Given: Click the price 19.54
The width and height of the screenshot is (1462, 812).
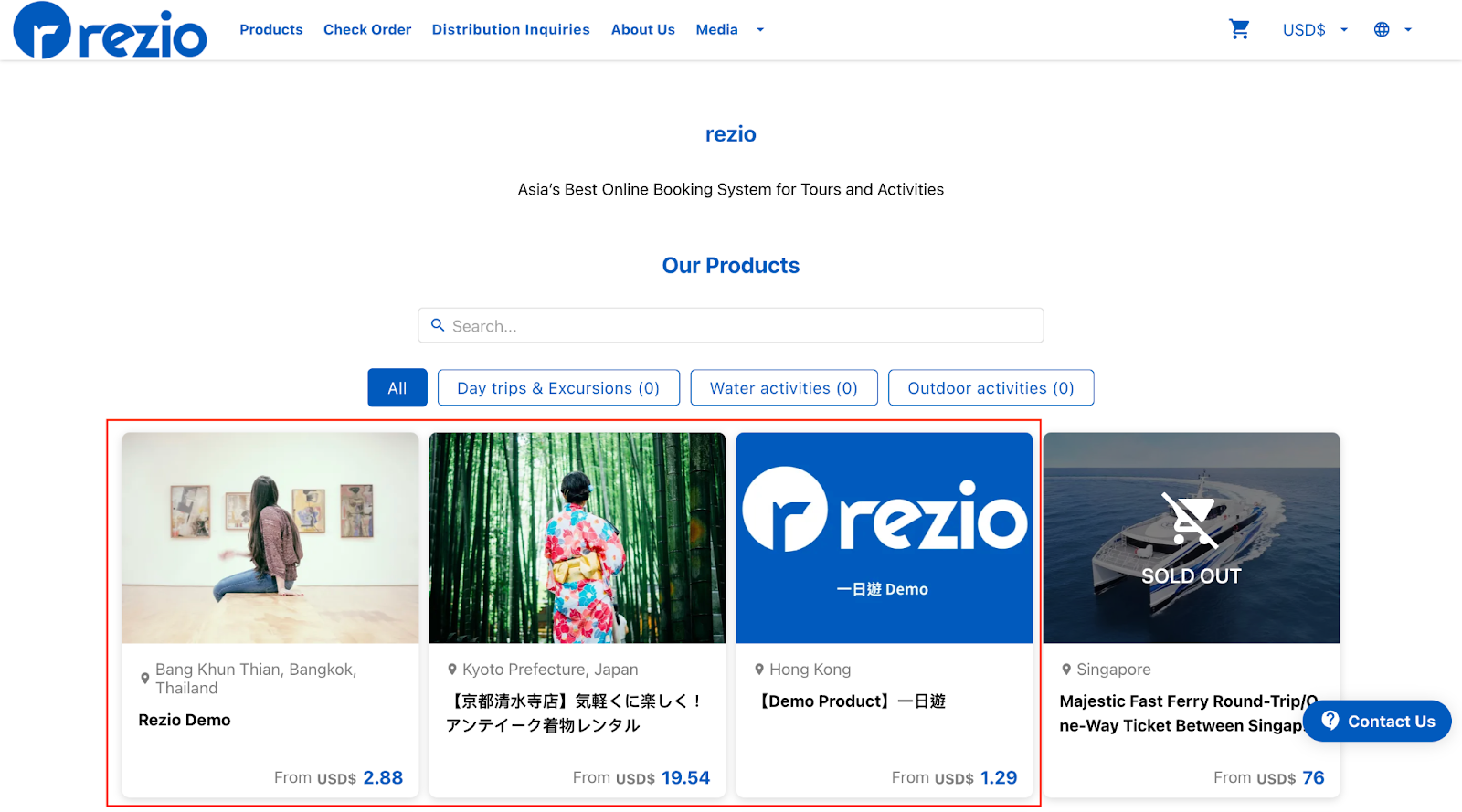Looking at the screenshot, I should [685, 777].
